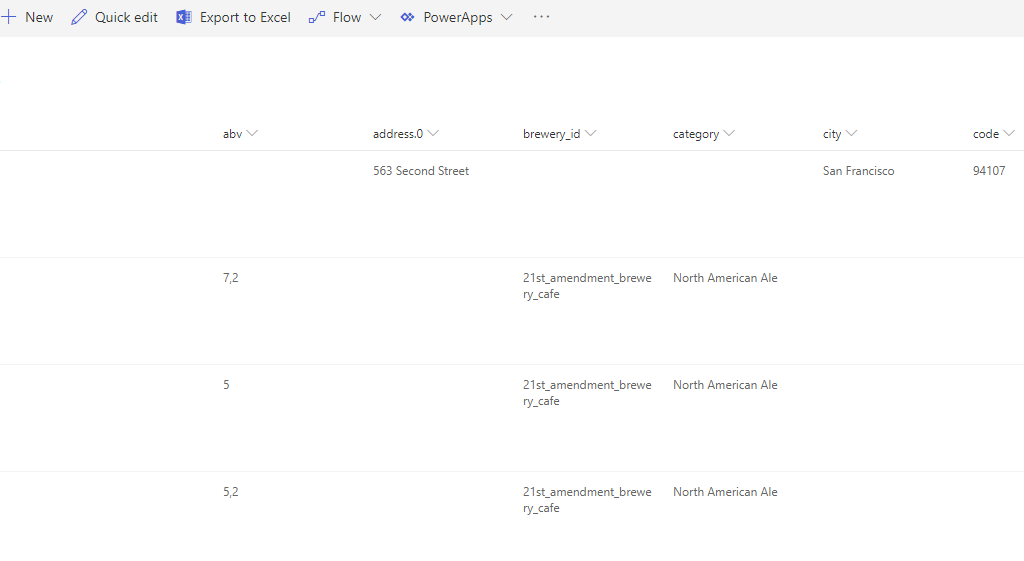The height and width of the screenshot is (561, 1024).
Task: Click the Quick edit label
Action: pyautogui.click(x=126, y=17)
